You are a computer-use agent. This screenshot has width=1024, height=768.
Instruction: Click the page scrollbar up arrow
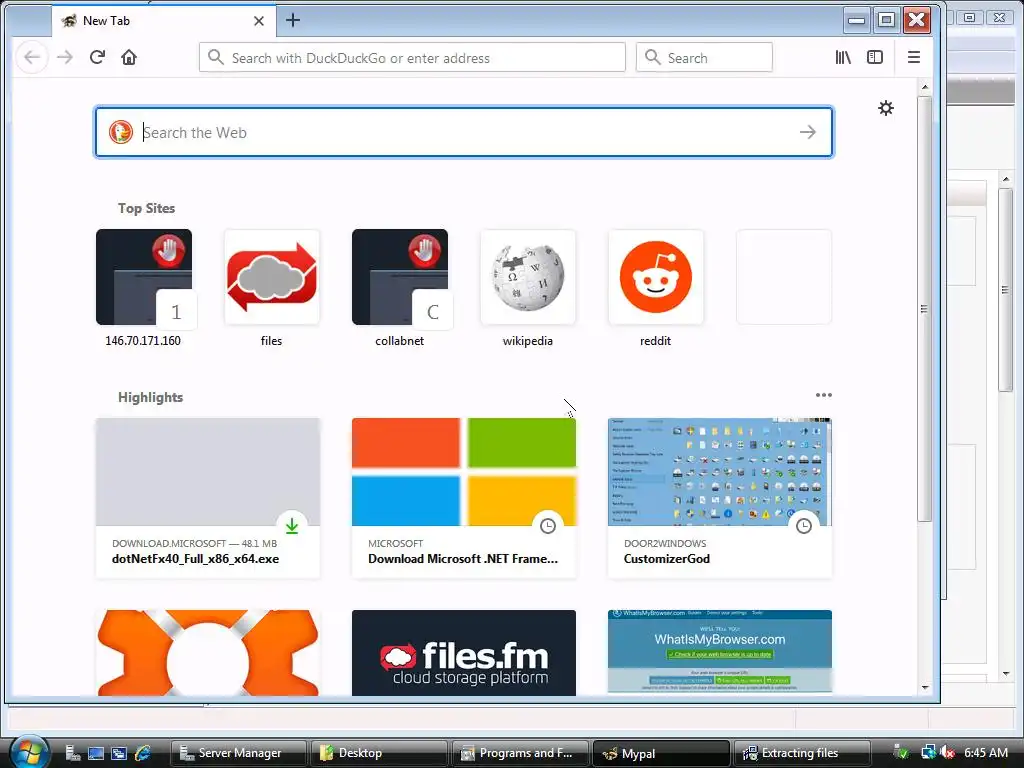coord(925,87)
